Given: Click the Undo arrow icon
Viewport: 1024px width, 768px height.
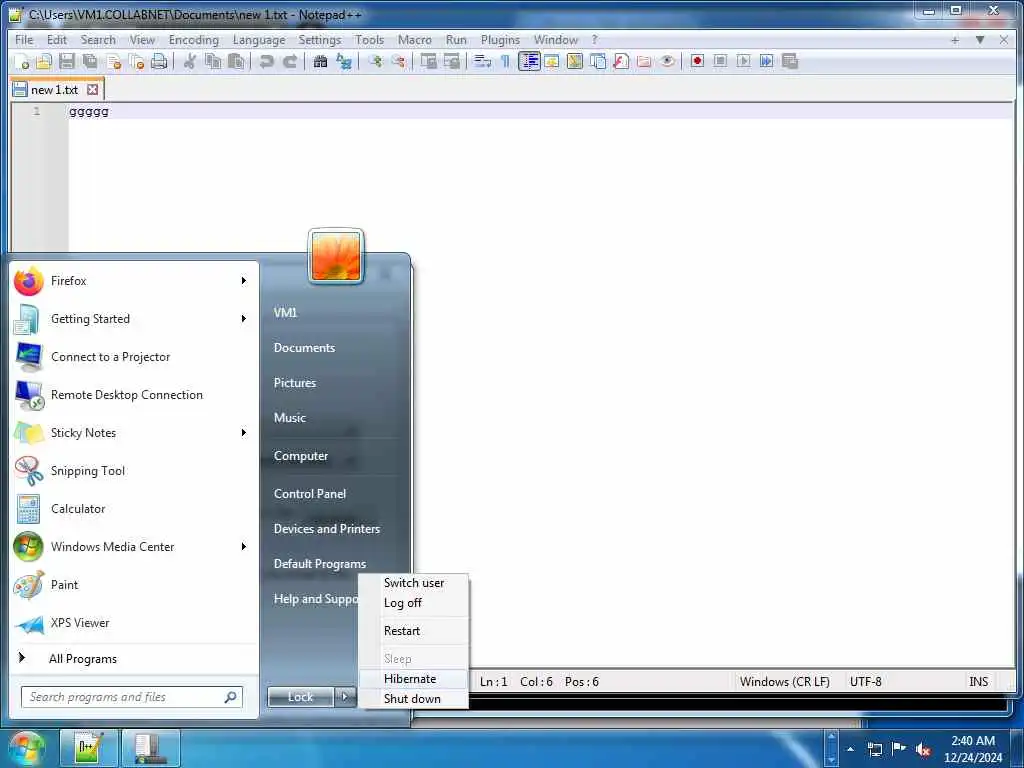Looking at the screenshot, I should pos(266,61).
